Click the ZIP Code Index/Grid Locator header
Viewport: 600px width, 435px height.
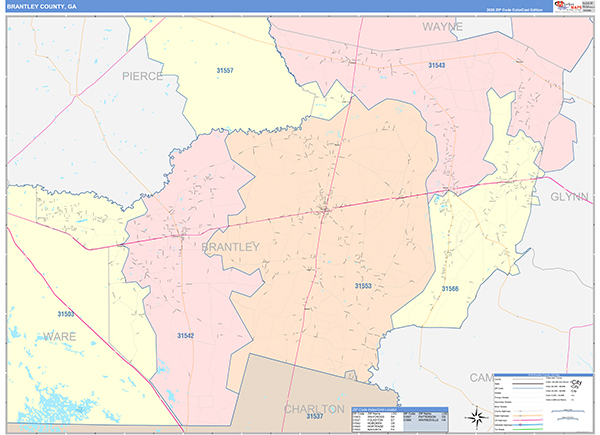[400, 409]
